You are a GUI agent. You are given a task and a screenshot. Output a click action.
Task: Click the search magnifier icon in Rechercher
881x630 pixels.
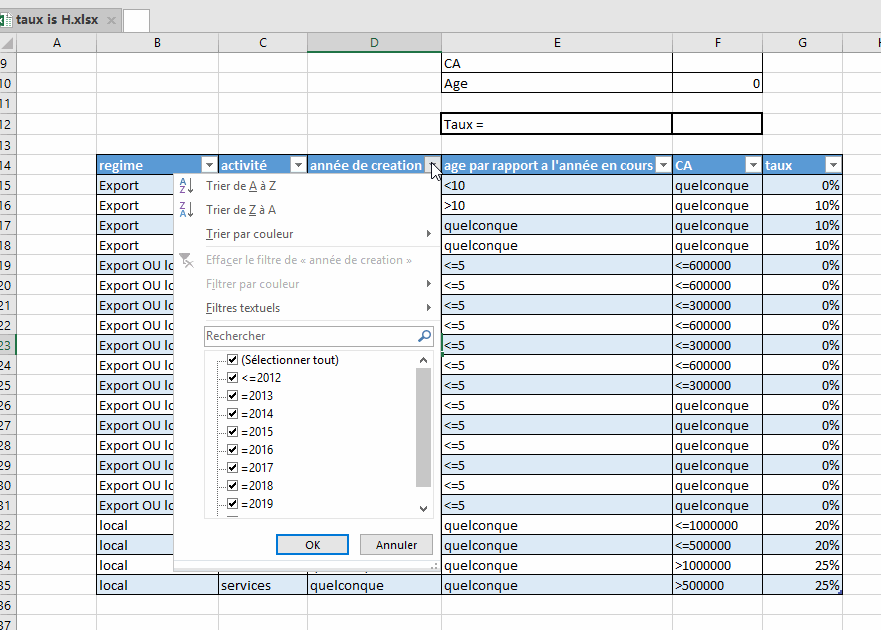coord(424,337)
